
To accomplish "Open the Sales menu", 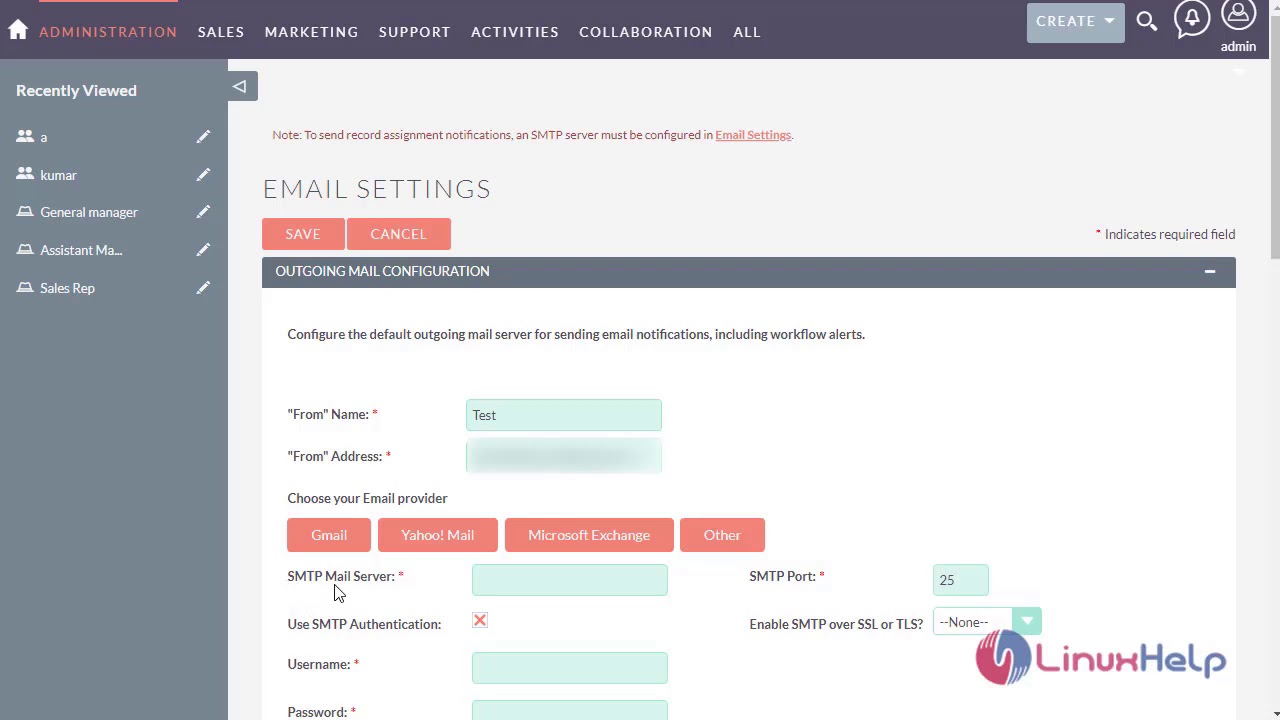I will (x=221, y=32).
